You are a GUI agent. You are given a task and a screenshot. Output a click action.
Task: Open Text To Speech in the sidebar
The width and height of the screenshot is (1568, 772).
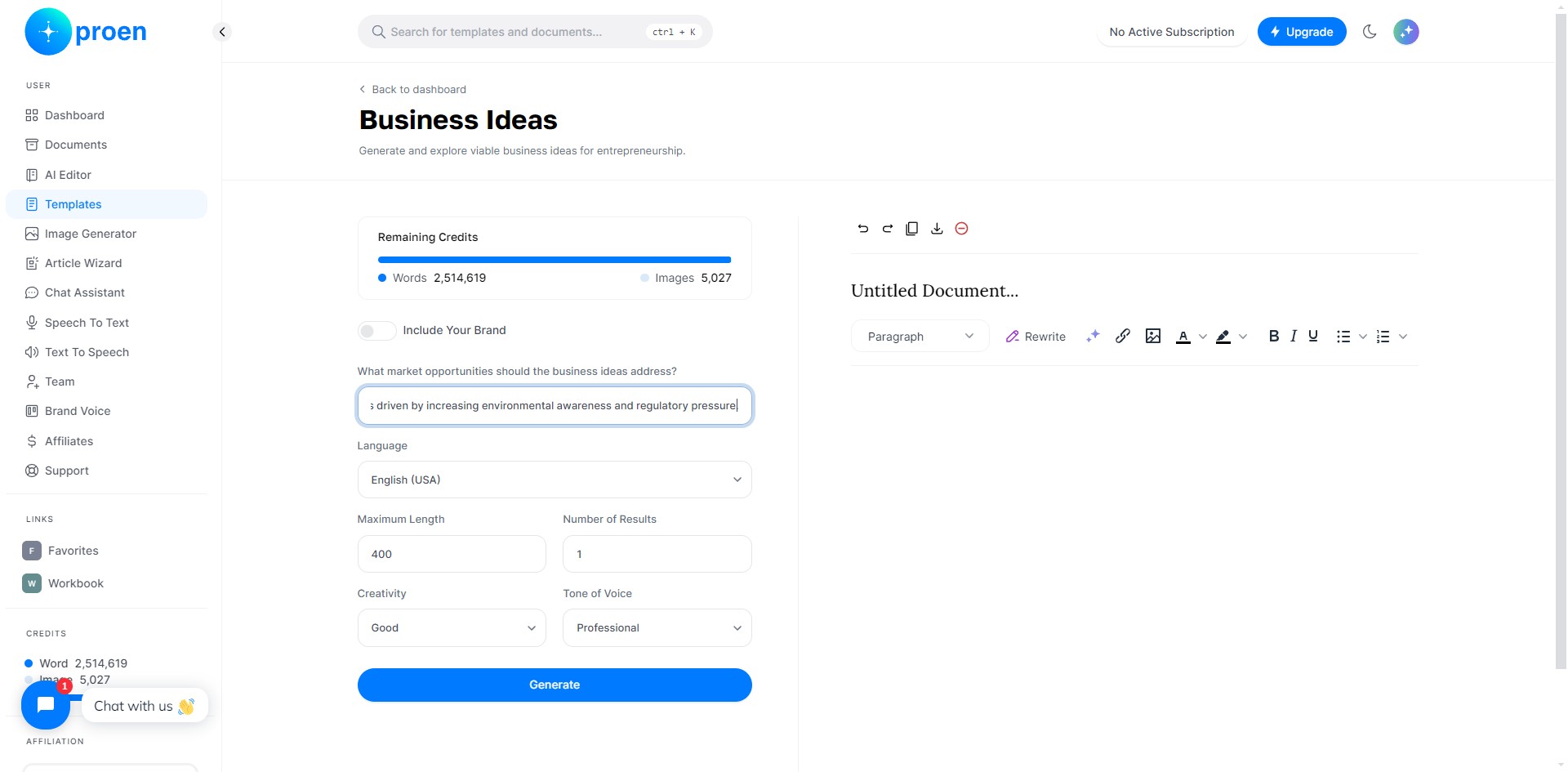tap(106, 352)
